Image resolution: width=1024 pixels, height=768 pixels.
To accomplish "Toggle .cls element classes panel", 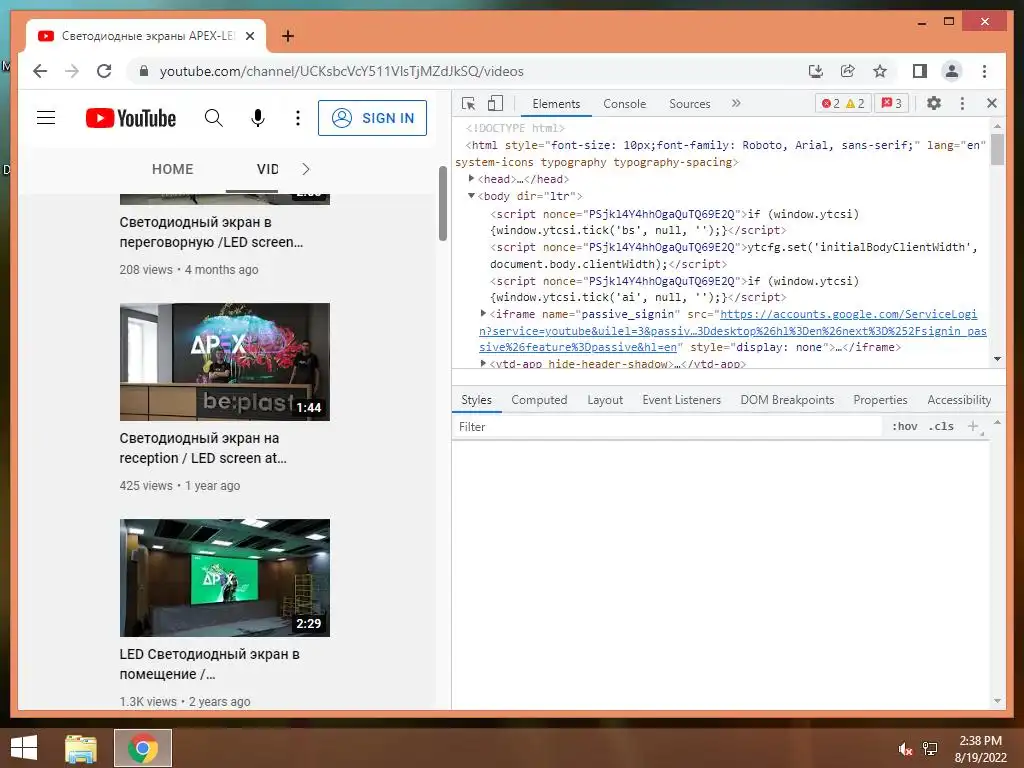I will (x=941, y=426).
